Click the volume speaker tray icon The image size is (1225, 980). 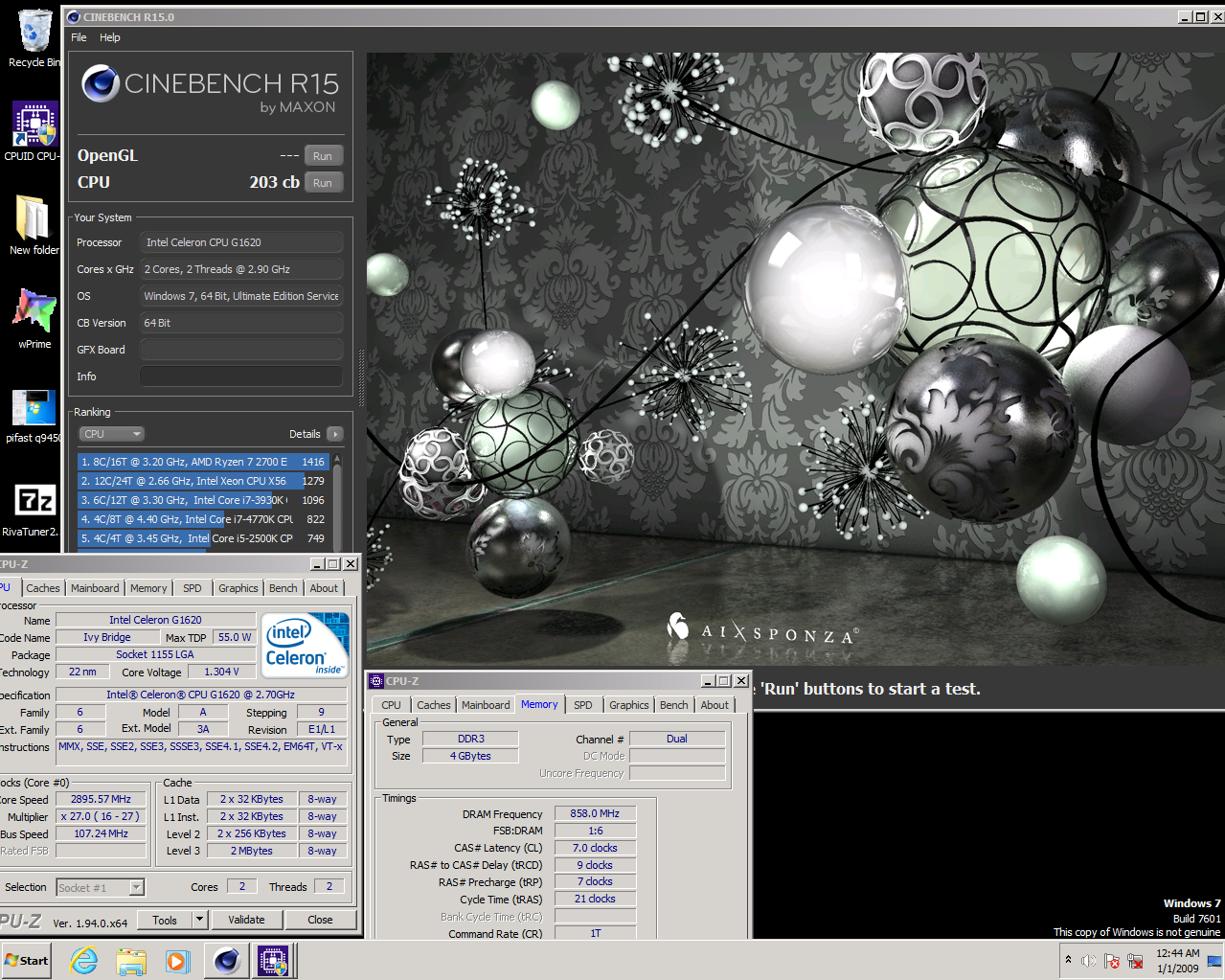pos(1089,960)
